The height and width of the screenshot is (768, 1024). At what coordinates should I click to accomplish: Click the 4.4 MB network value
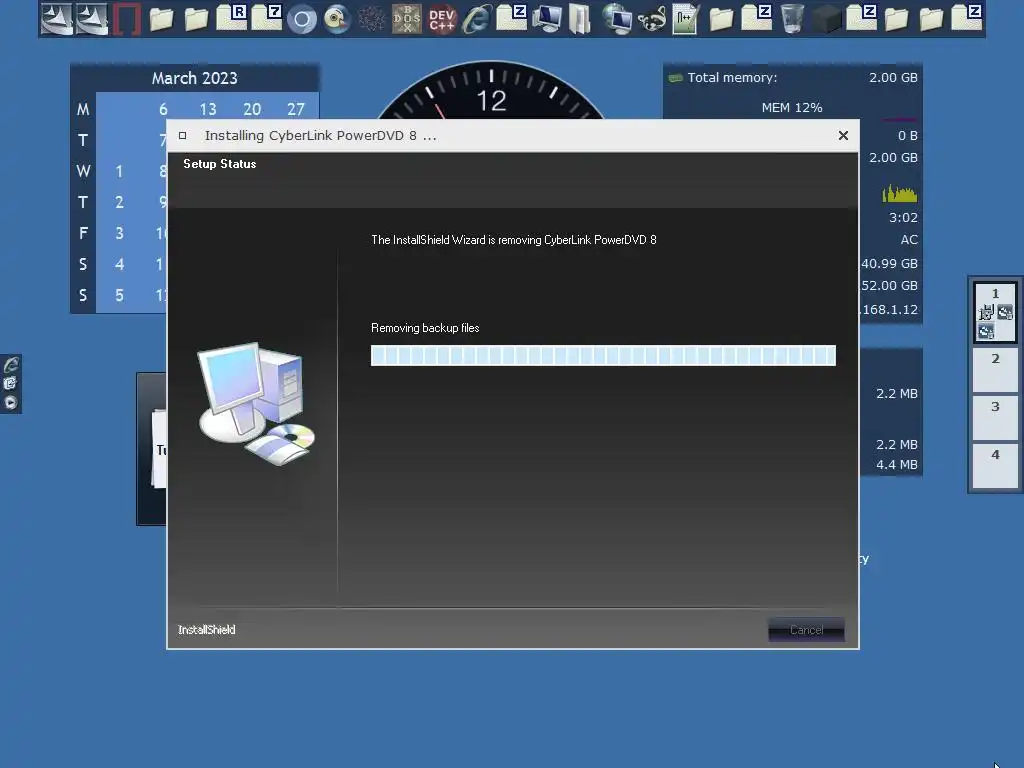(x=897, y=464)
